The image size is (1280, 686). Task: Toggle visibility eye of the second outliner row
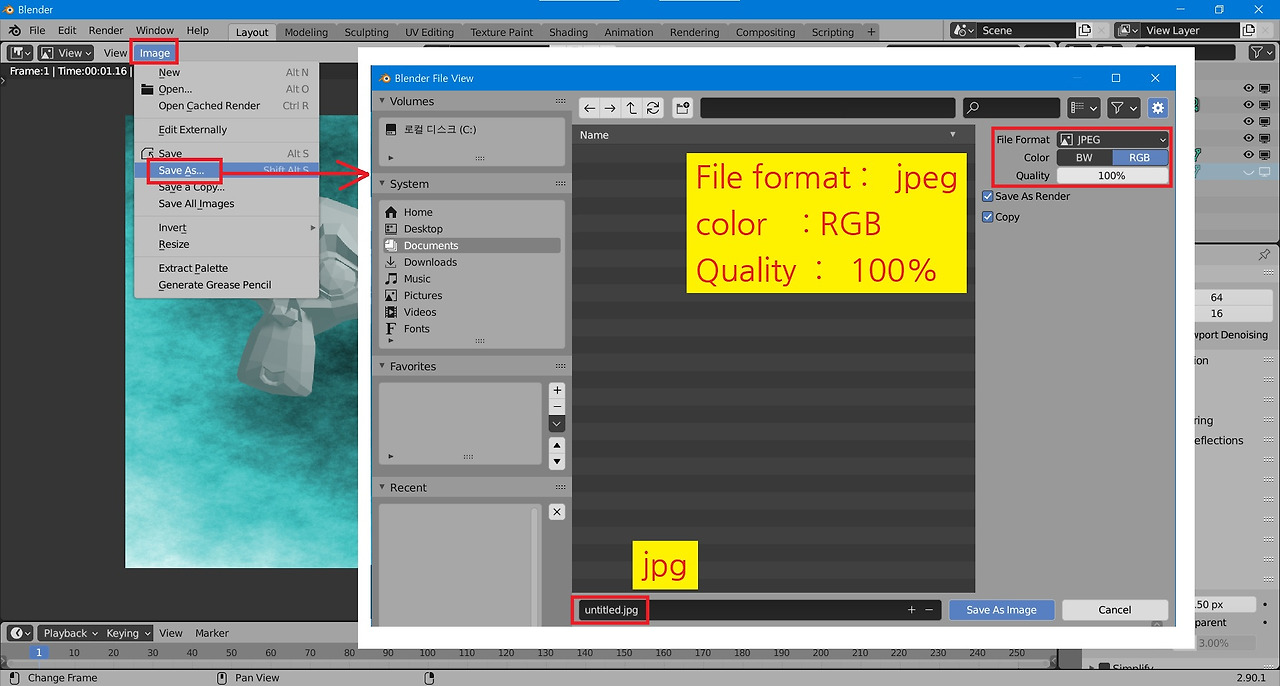tap(1248, 106)
